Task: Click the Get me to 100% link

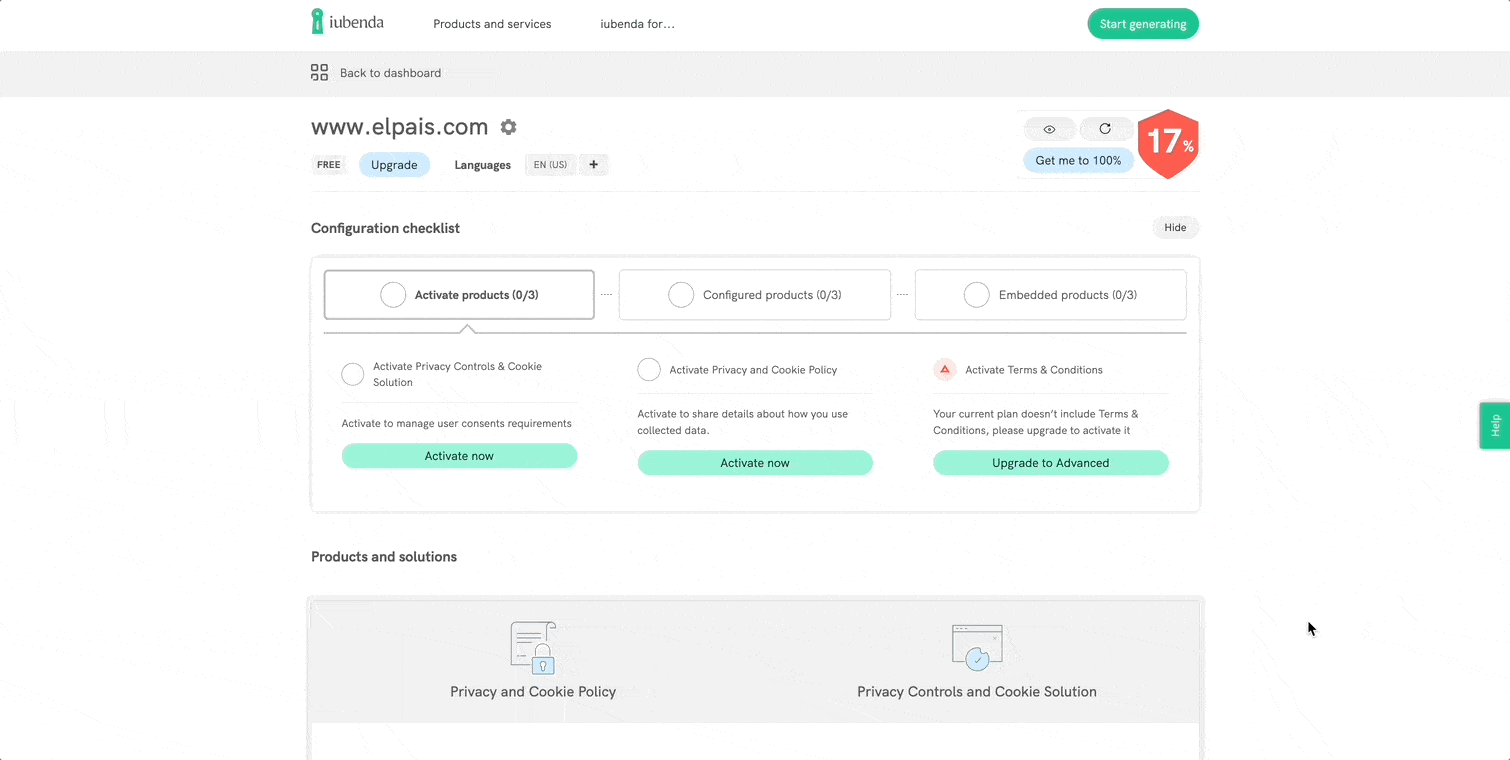Action: pos(1078,160)
